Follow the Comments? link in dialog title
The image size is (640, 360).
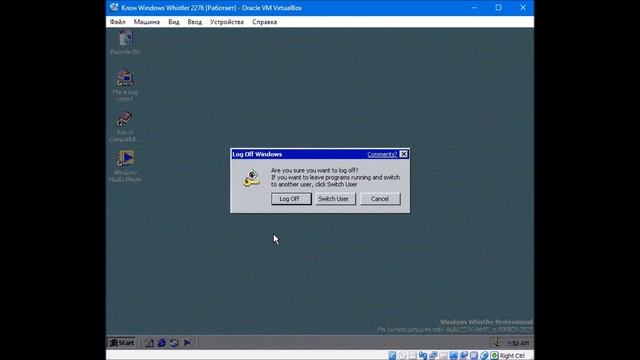tap(382, 154)
